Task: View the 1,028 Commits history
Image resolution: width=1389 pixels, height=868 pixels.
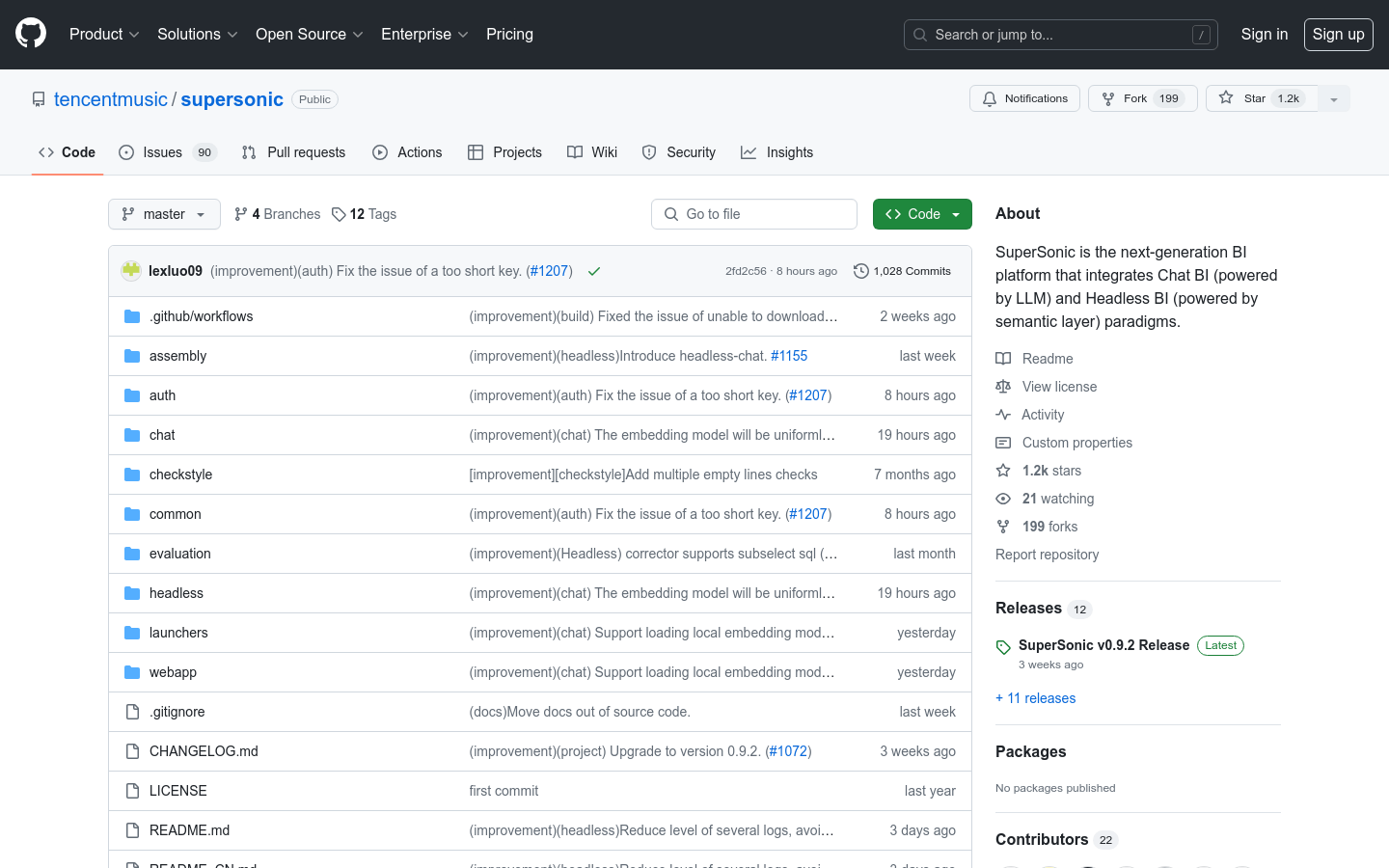Action: tap(903, 271)
